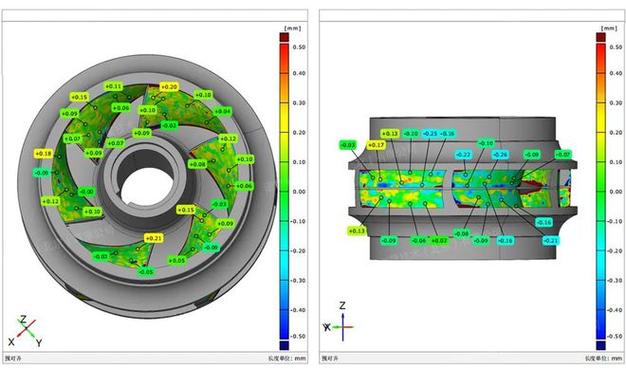626x387 pixels.
Task: Click dark red top cap of left color scale
Action: [x=284, y=37]
